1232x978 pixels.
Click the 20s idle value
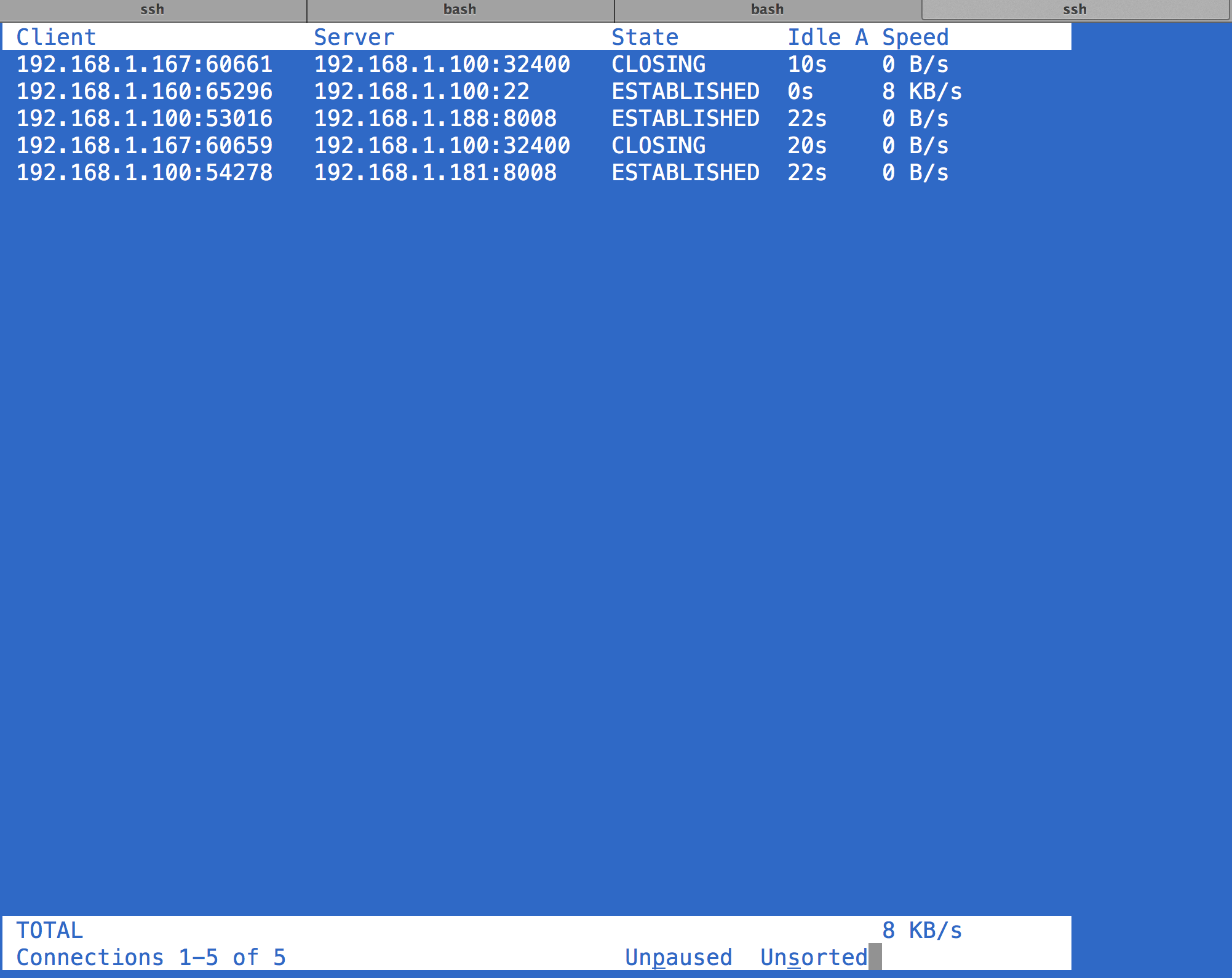808,145
